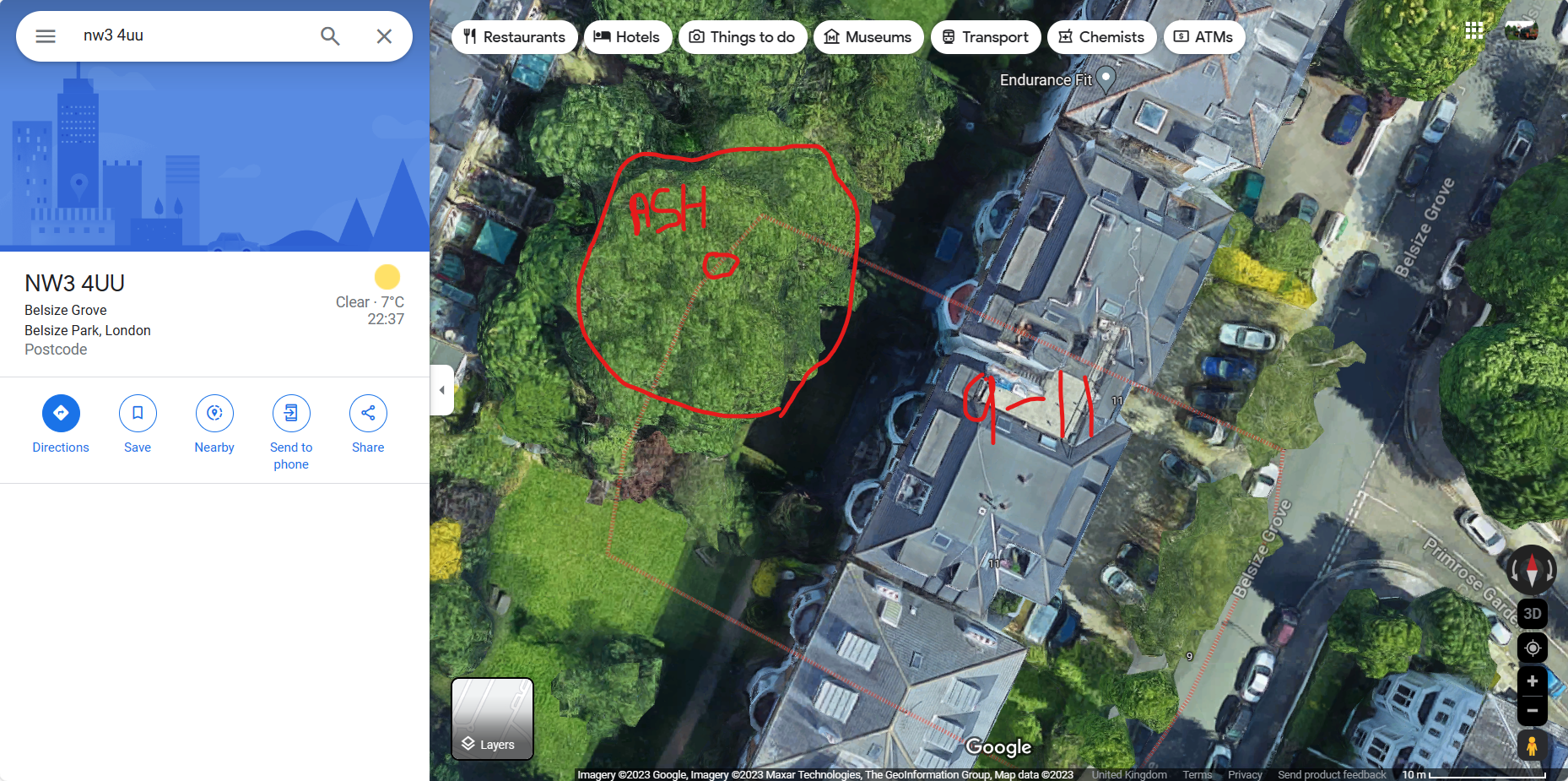
Task: Open the Layers map type switcher
Action: (493, 719)
